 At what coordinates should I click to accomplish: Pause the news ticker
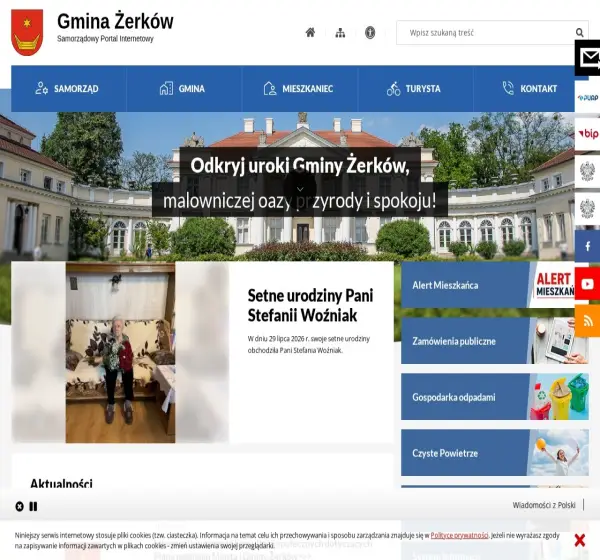coord(33,506)
